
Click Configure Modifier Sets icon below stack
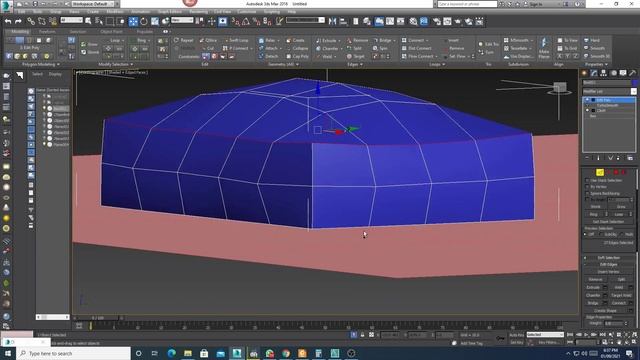coord(630,158)
